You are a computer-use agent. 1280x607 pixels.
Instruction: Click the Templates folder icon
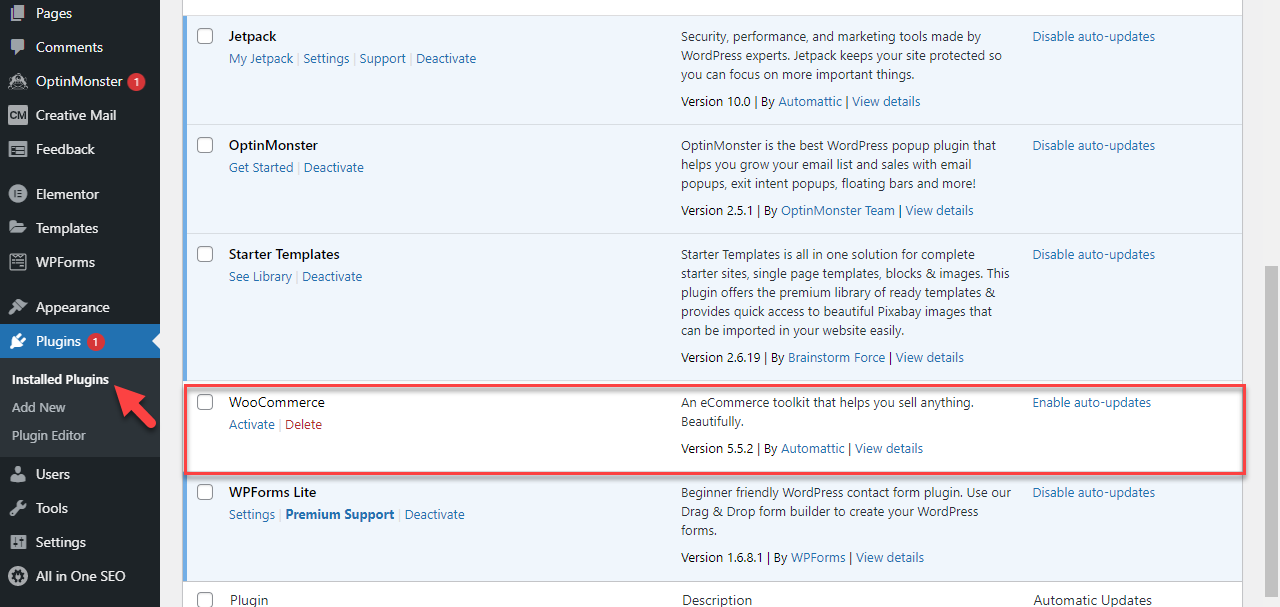(18, 228)
